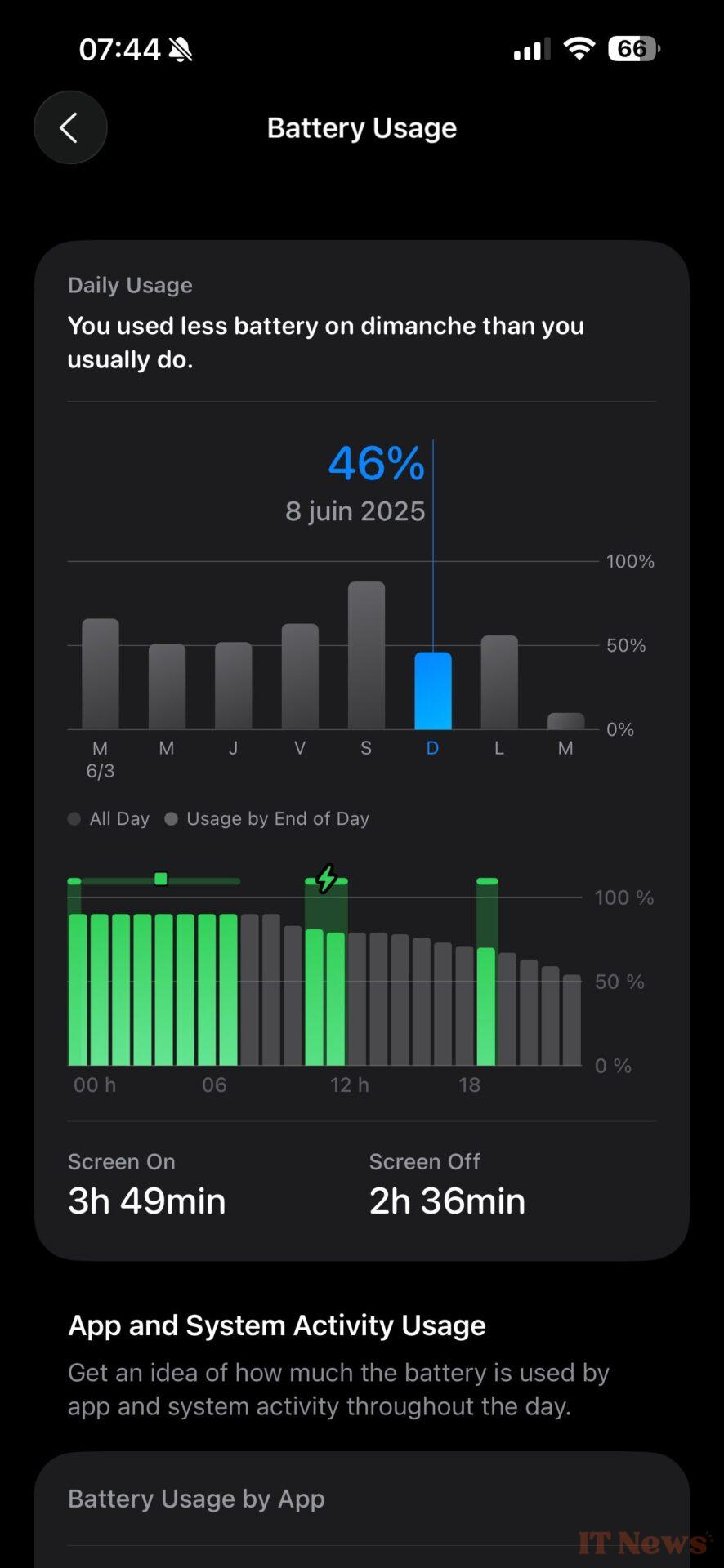Tap the Screen On 3h 49min value

click(x=147, y=1200)
